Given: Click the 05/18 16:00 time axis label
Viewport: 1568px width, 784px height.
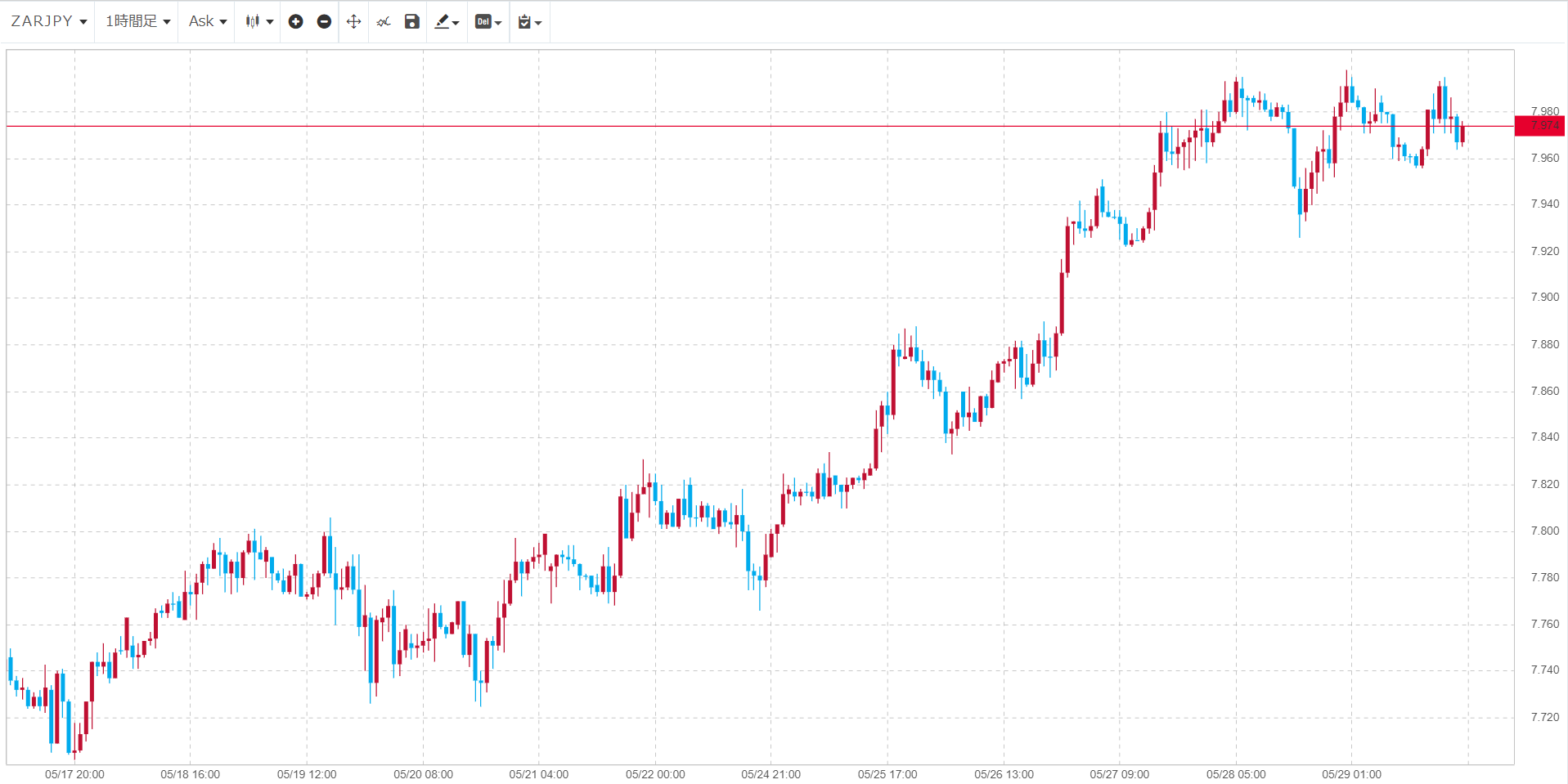Looking at the screenshot, I should tap(191, 774).
